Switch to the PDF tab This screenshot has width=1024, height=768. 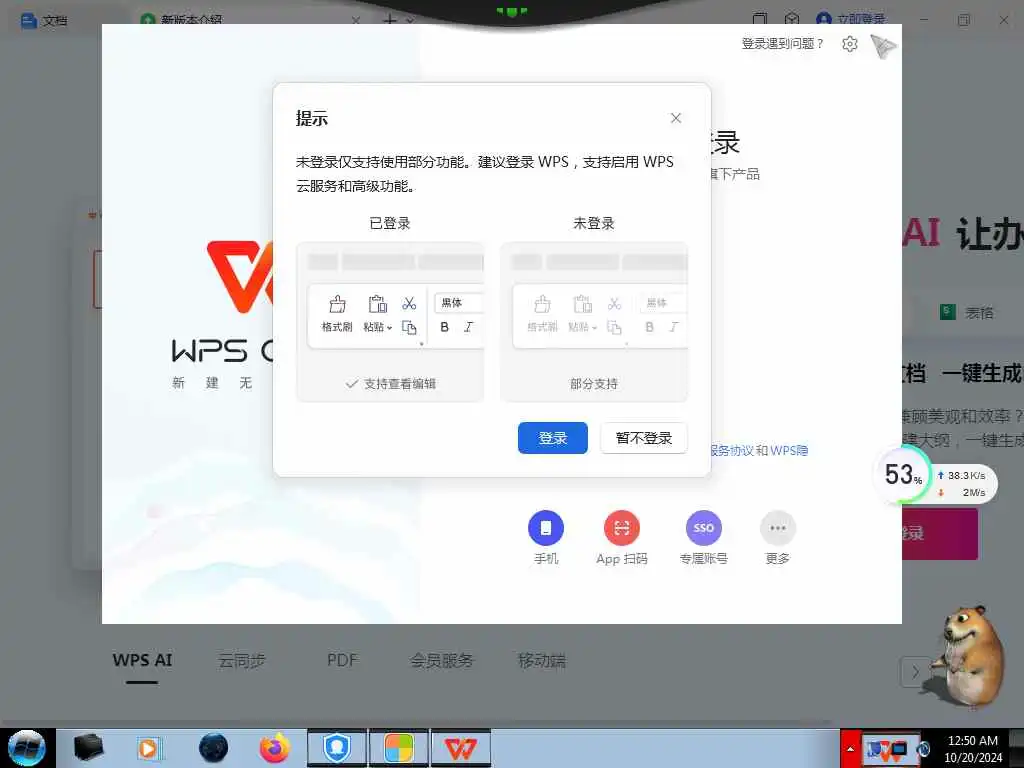coord(342,660)
